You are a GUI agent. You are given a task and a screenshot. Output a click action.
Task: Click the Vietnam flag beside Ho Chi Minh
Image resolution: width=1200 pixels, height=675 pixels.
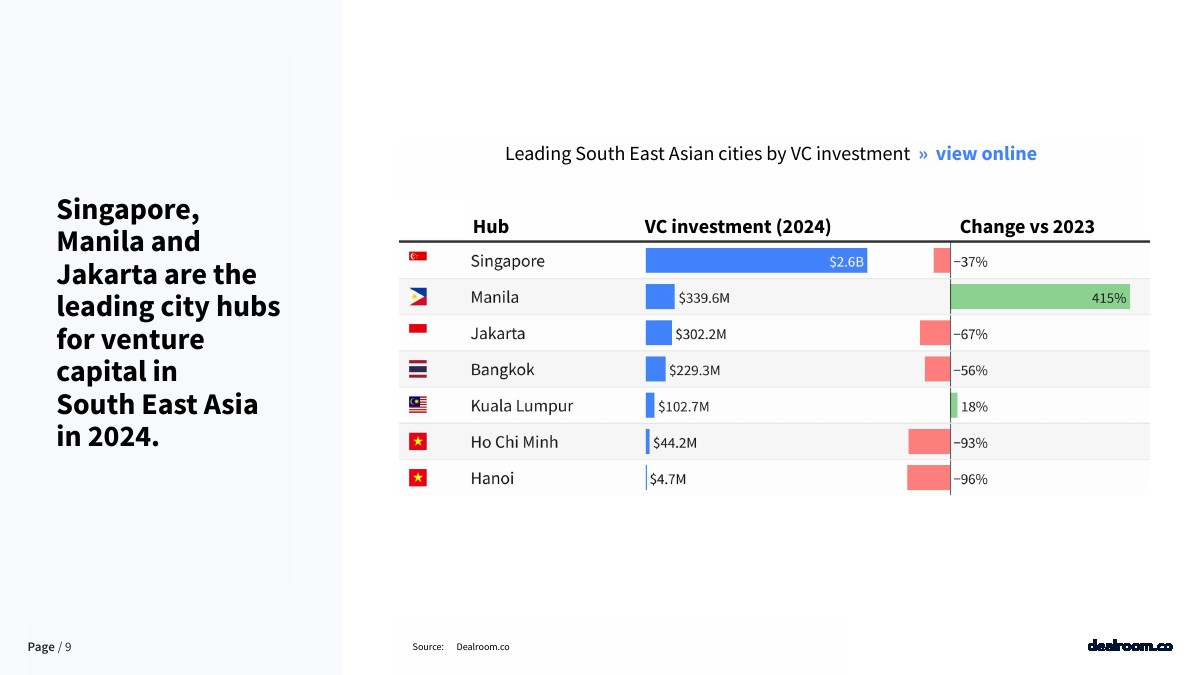pyautogui.click(x=418, y=442)
